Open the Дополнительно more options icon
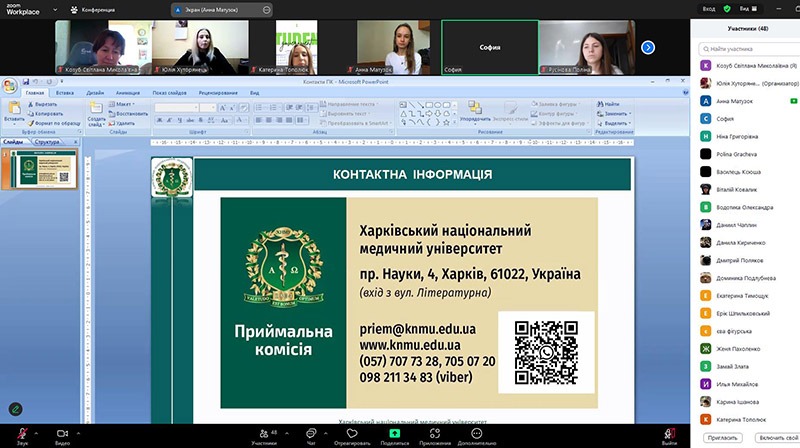This screenshot has width=800, height=448. (x=477, y=431)
